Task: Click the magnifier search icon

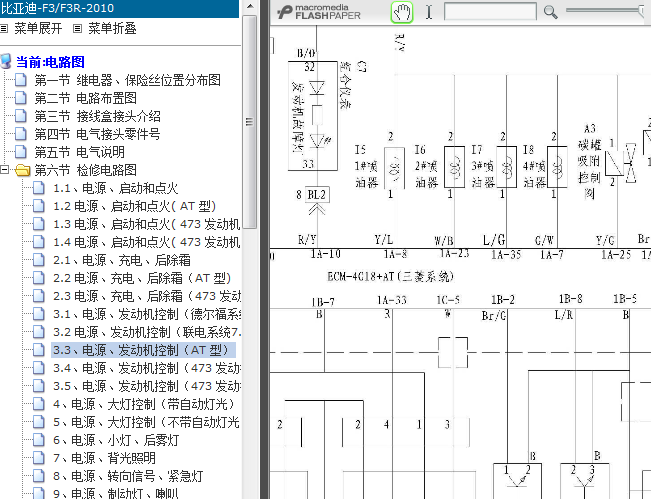Action: (x=551, y=12)
